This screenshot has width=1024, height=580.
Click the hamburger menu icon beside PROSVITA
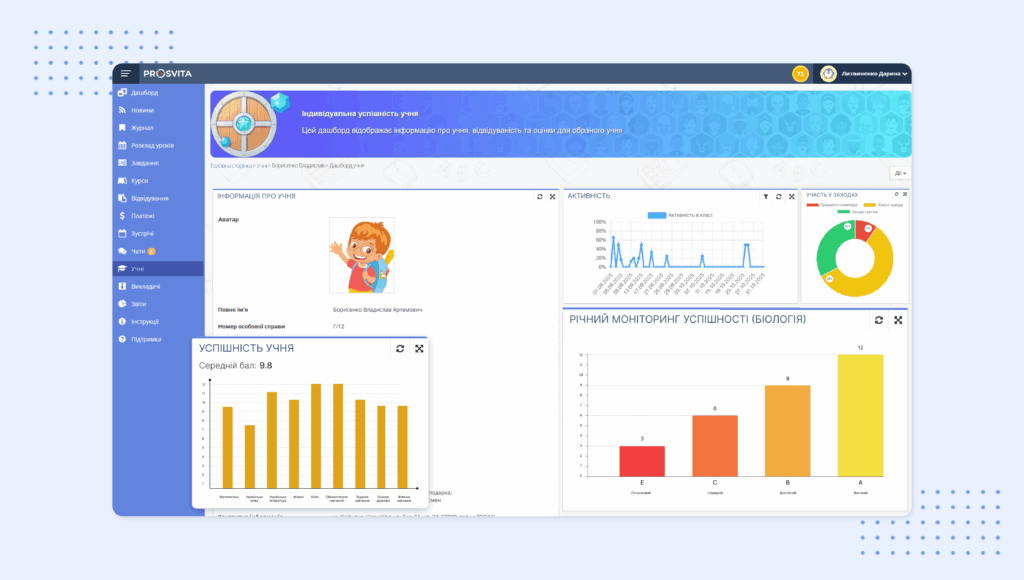[125, 74]
